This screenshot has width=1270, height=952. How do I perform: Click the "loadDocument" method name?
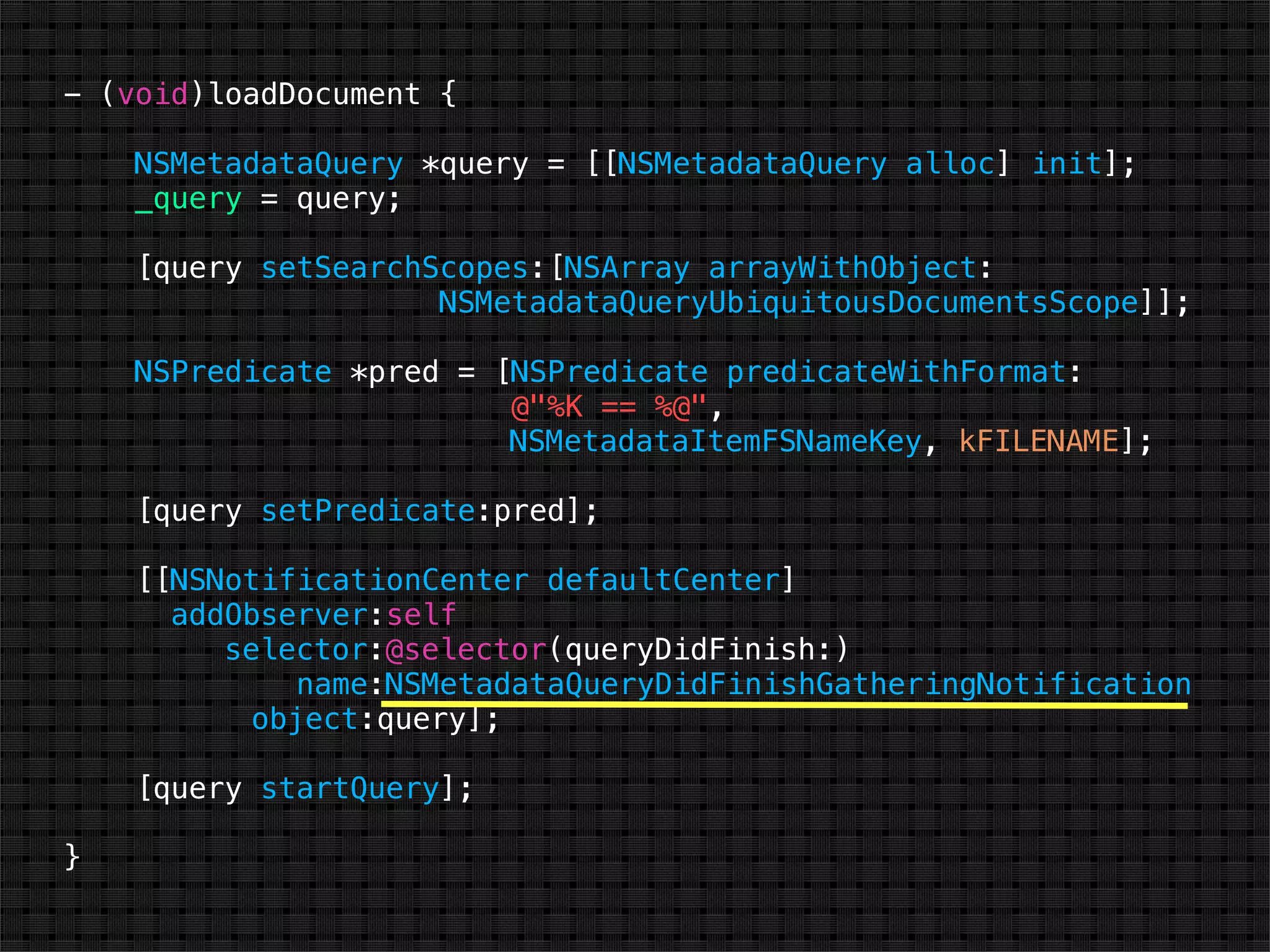pos(315,94)
